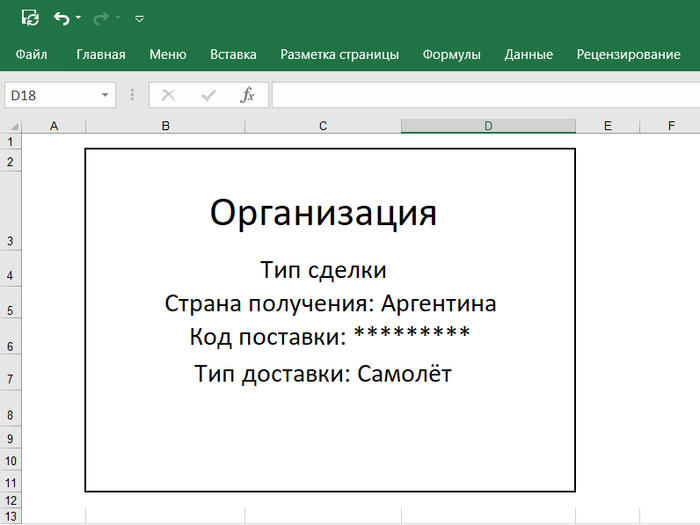
Task: Open the Вставка ribbon tab
Action: (x=233, y=55)
